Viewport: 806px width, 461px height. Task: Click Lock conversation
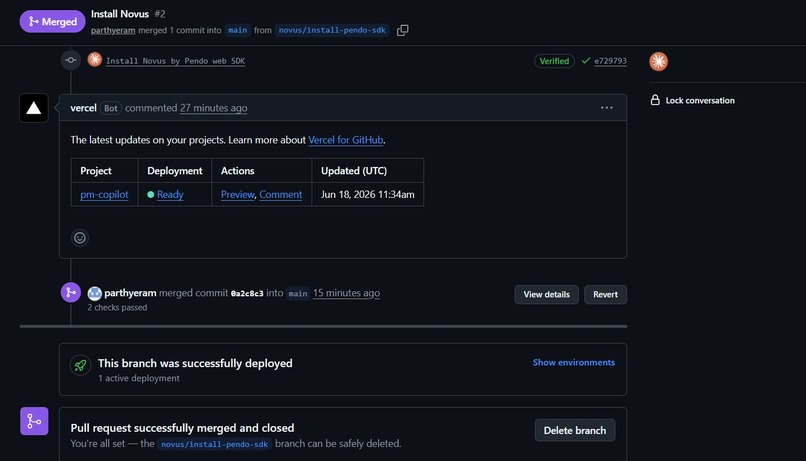click(700, 100)
